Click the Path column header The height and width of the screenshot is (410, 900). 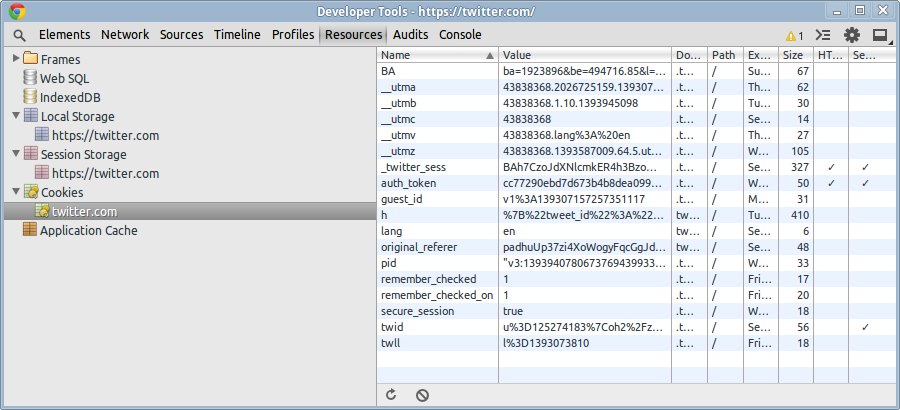point(725,55)
